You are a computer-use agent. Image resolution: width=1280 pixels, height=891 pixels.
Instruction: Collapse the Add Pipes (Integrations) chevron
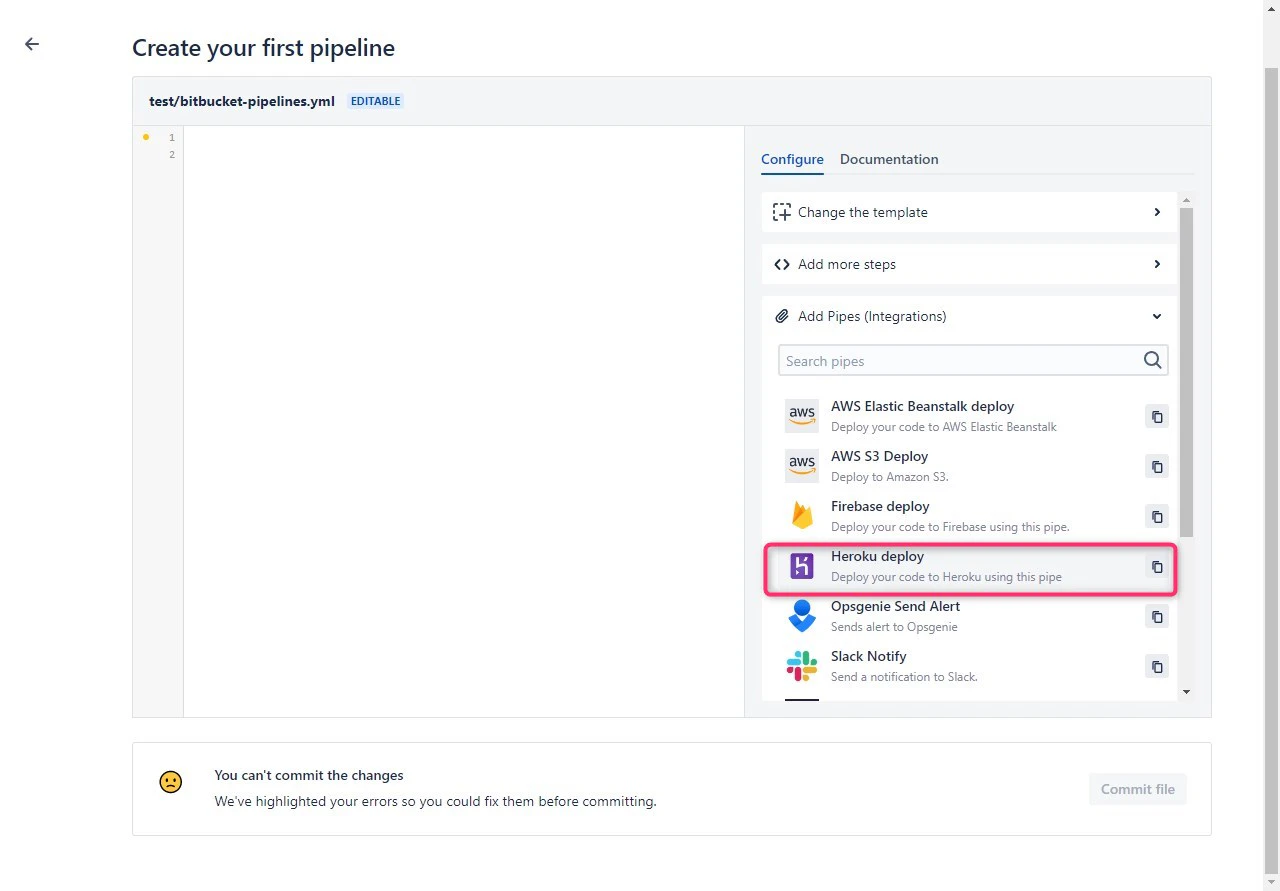tap(1157, 316)
